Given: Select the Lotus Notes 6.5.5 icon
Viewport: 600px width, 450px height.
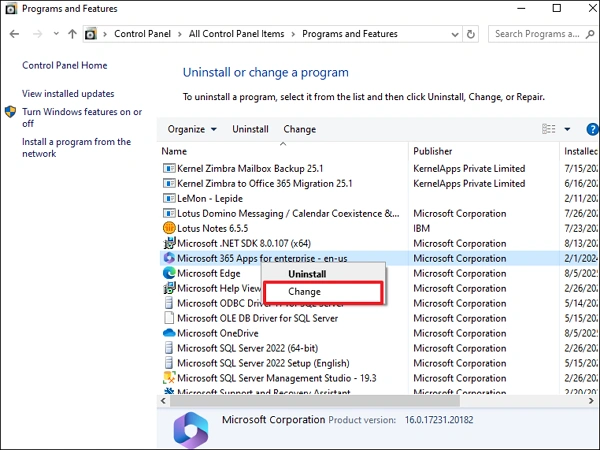Looking at the screenshot, I should [169, 228].
